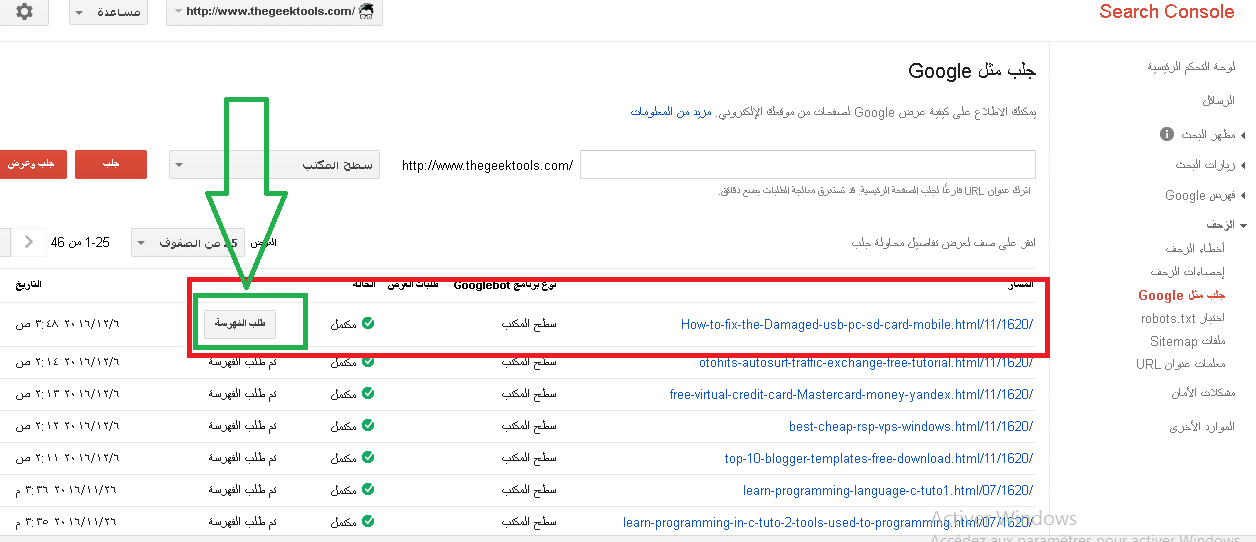Click the URL path input field

[x=807, y=165]
